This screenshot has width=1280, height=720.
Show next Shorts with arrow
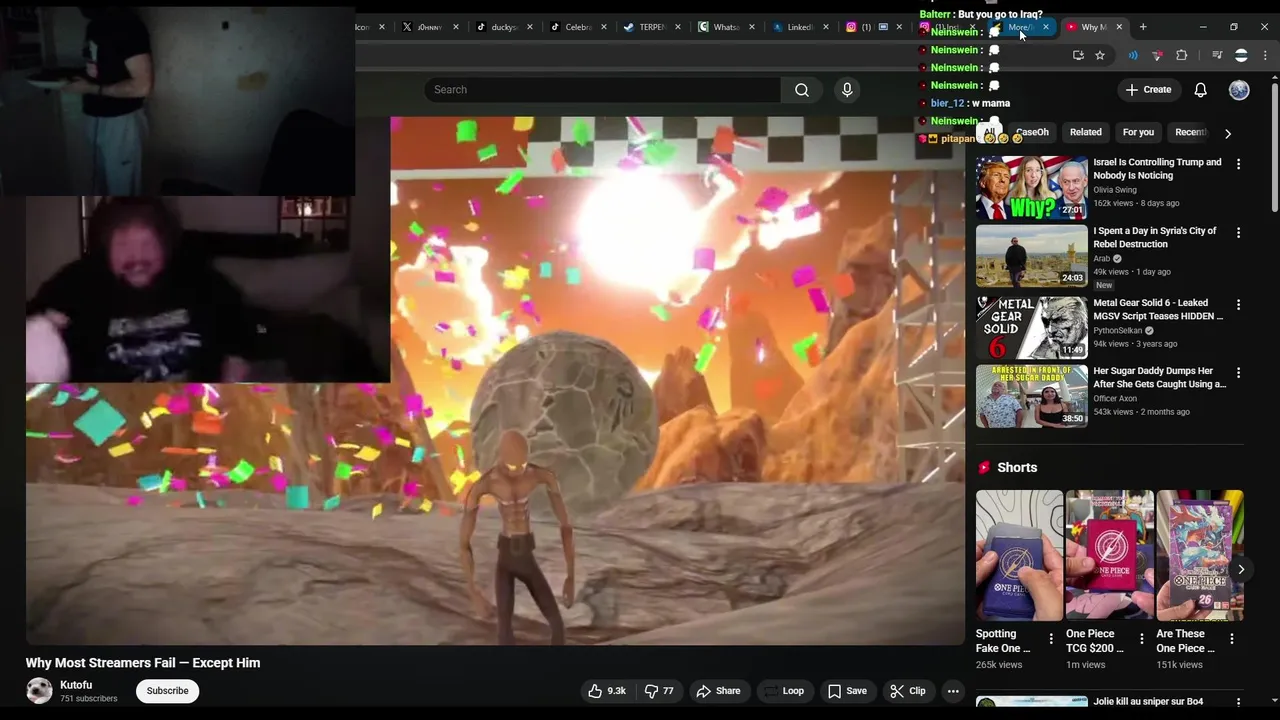(1241, 569)
